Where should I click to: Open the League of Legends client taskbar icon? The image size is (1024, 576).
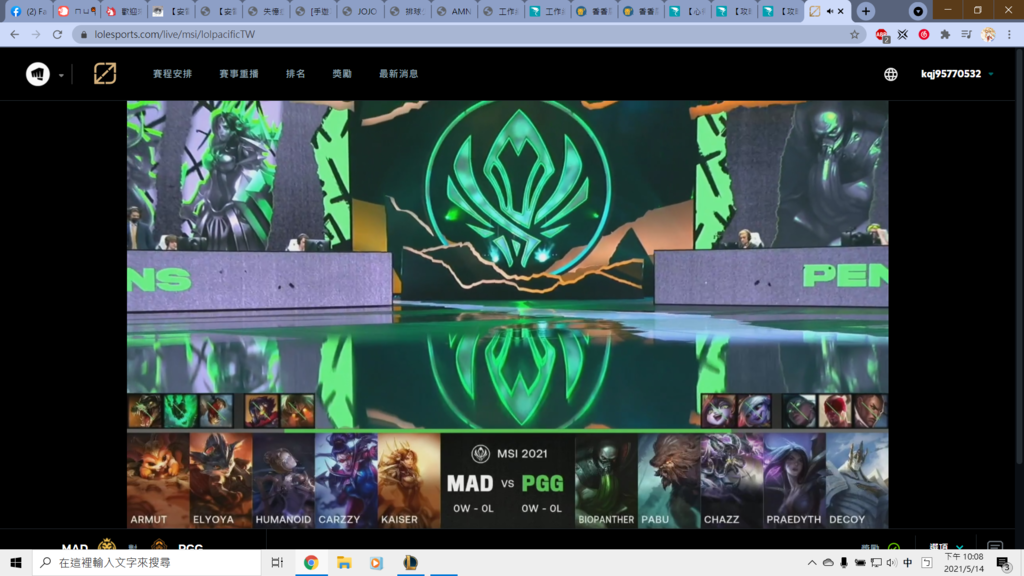pos(410,562)
